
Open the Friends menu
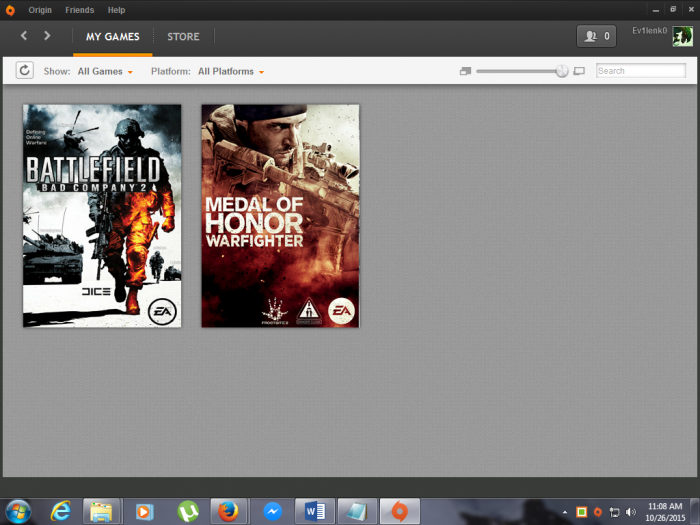click(79, 10)
